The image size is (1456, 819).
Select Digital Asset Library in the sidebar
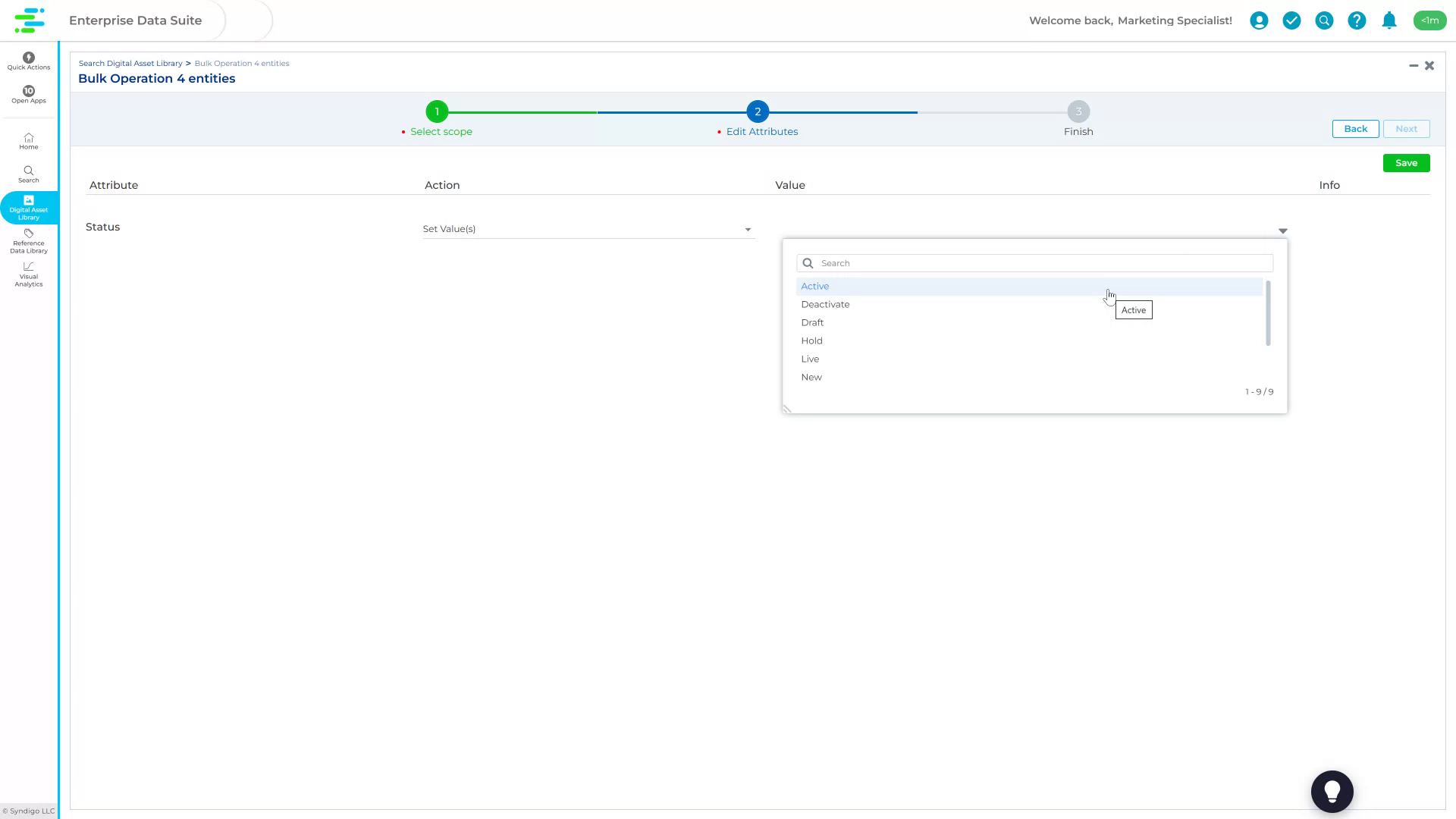(28, 208)
